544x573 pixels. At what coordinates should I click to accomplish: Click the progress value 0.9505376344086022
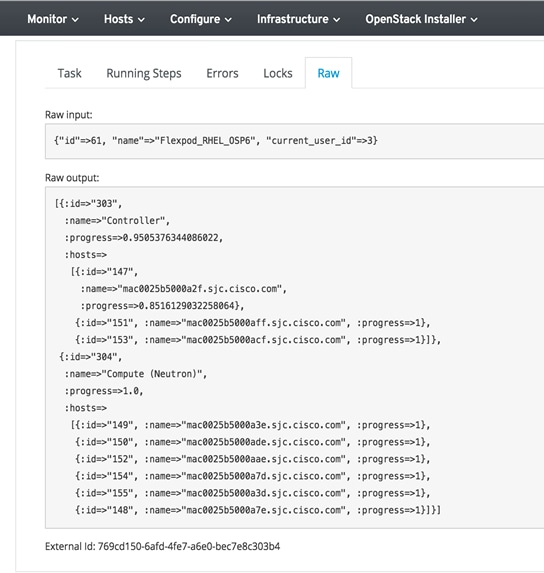[x=171, y=238]
